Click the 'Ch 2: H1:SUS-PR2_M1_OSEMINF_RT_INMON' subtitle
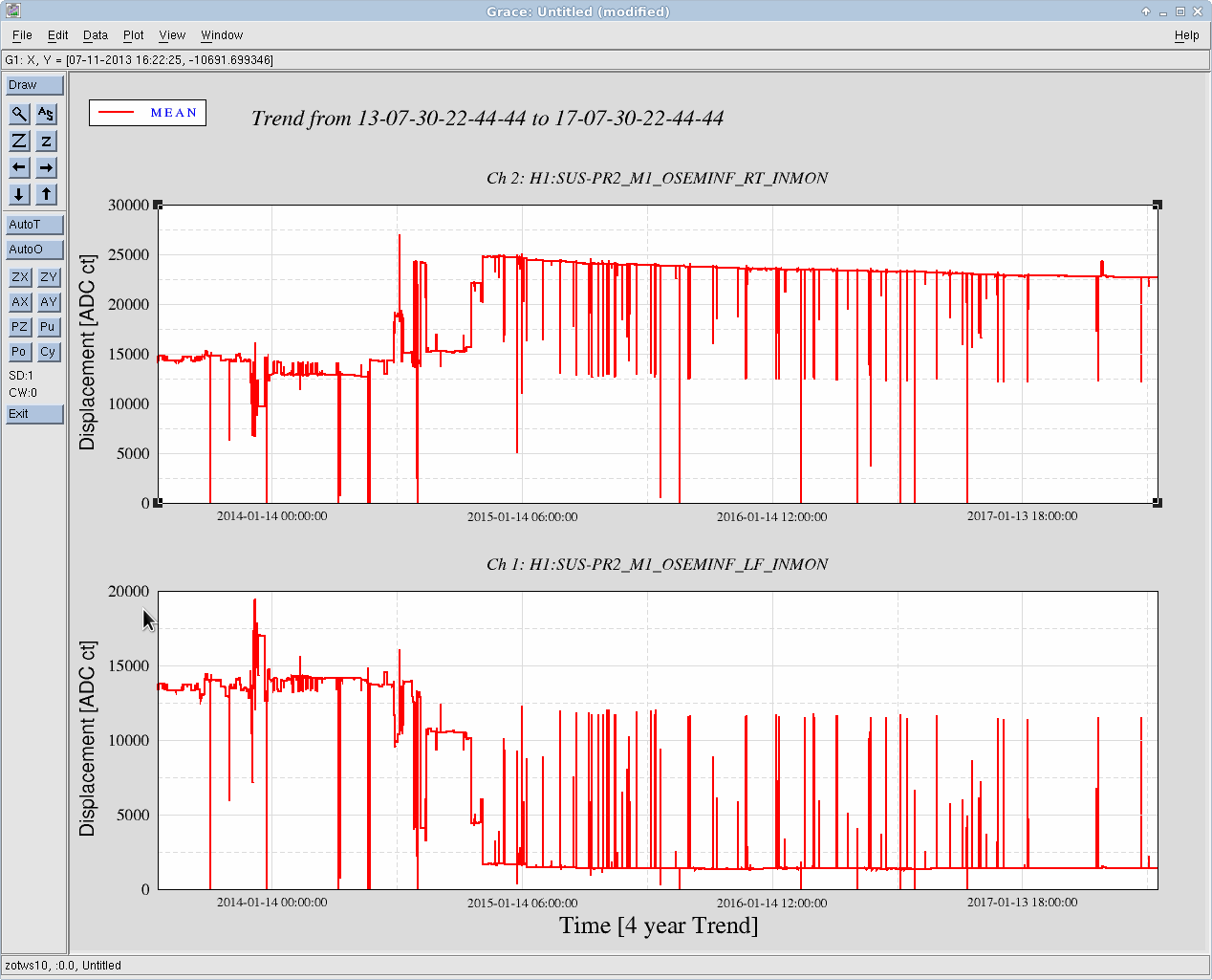This screenshot has width=1212, height=980. click(658, 178)
